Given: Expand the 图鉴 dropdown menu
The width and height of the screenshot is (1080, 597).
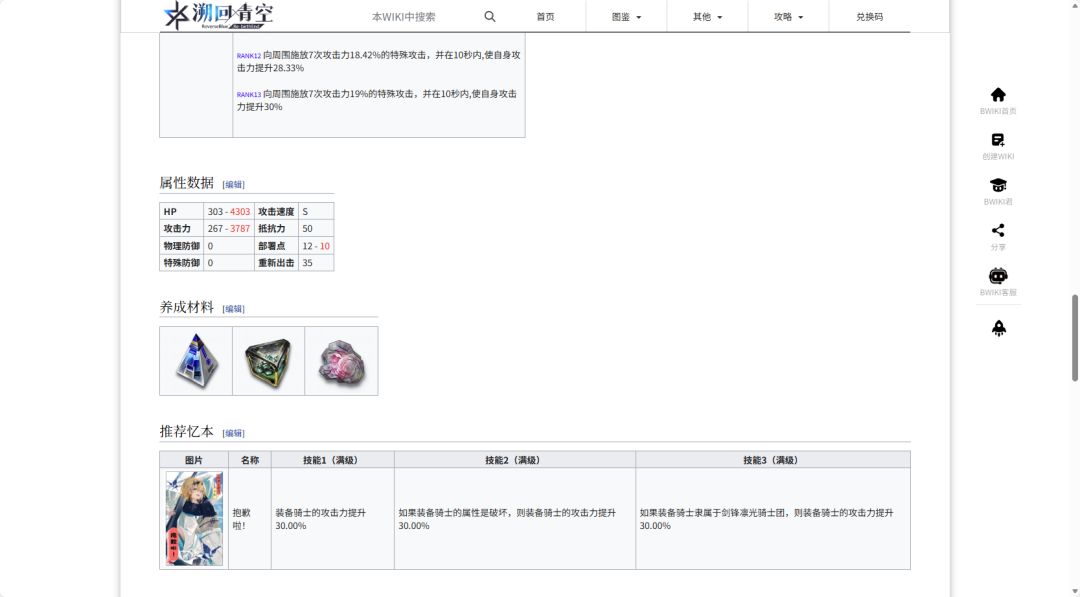Looking at the screenshot, I should pos(626,17).
